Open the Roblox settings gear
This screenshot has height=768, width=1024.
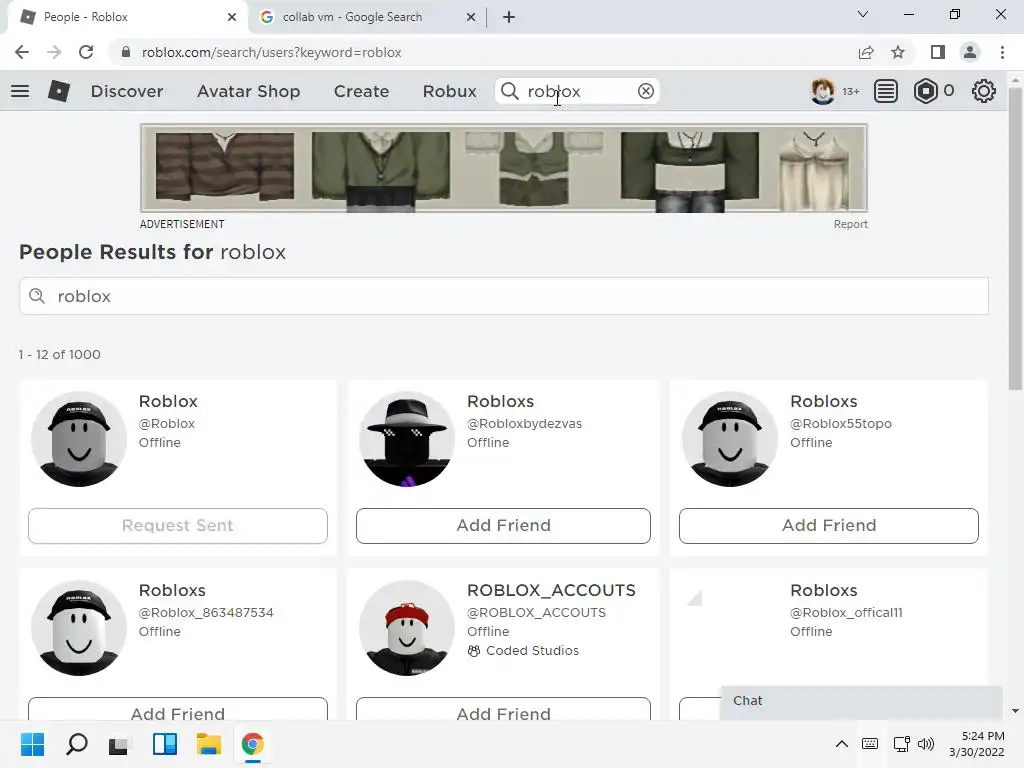tap(984, 91)
